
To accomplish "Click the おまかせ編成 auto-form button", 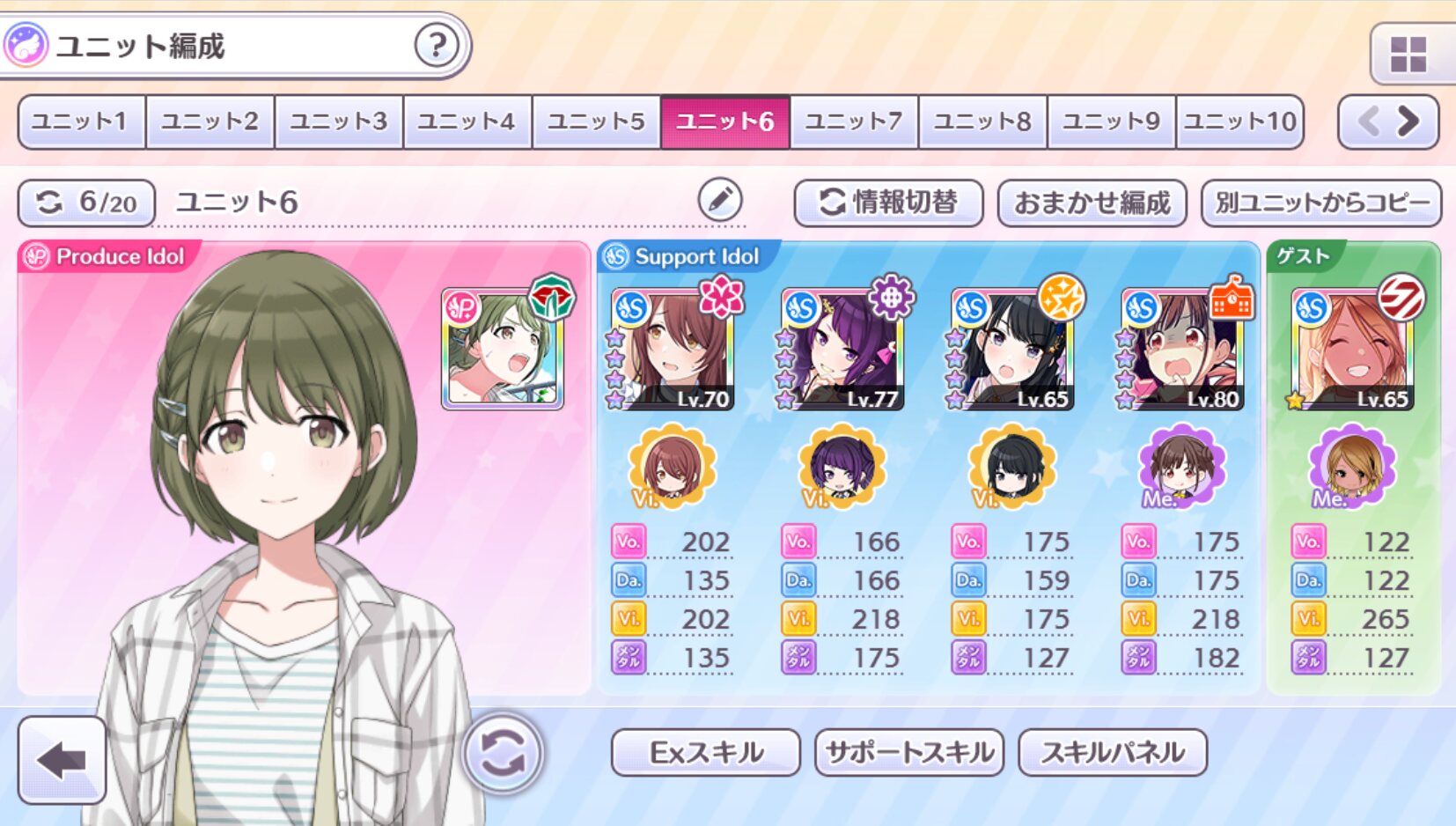I will click(1092, 203).
